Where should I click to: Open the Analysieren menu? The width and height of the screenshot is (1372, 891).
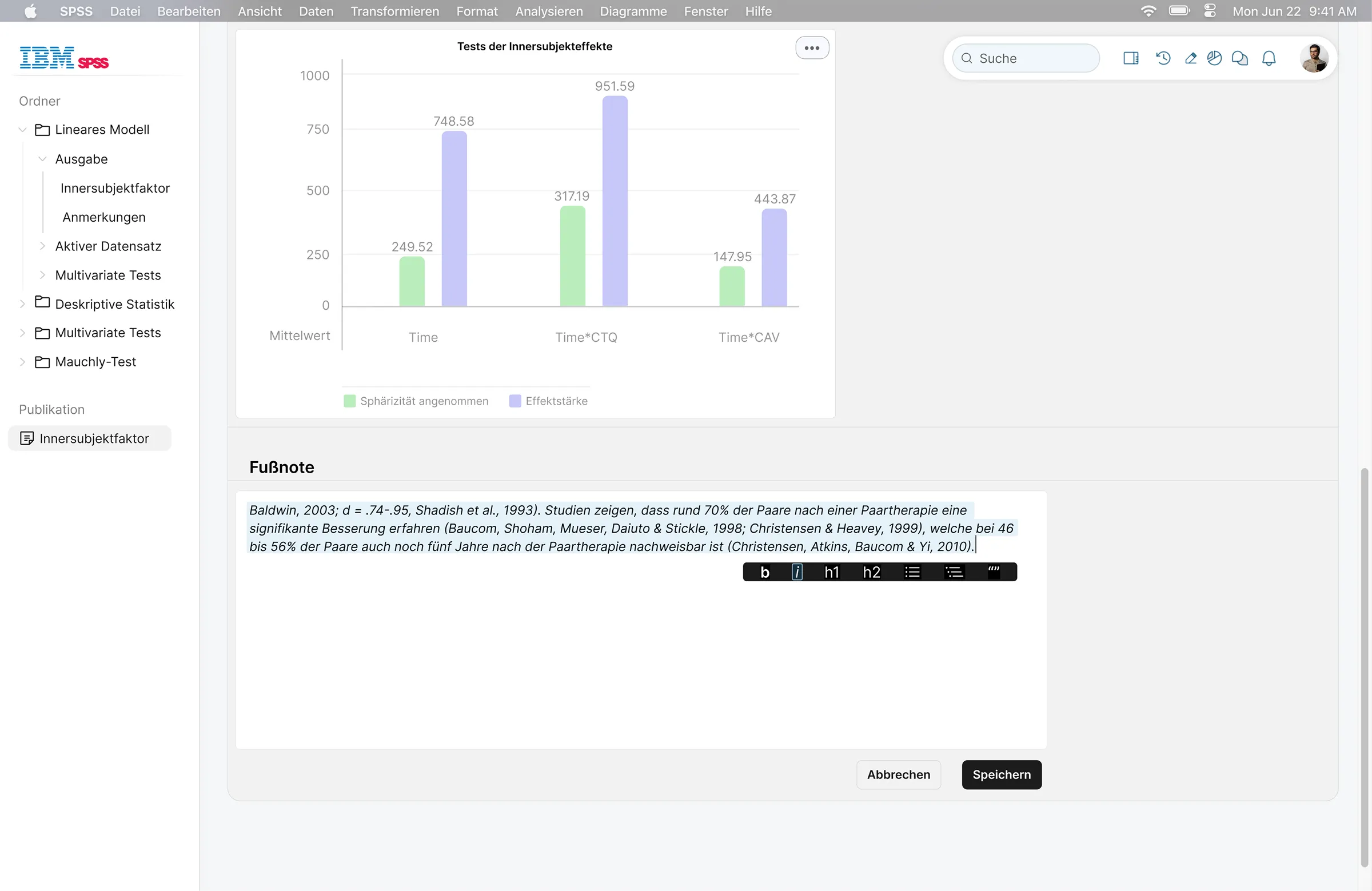549,11
